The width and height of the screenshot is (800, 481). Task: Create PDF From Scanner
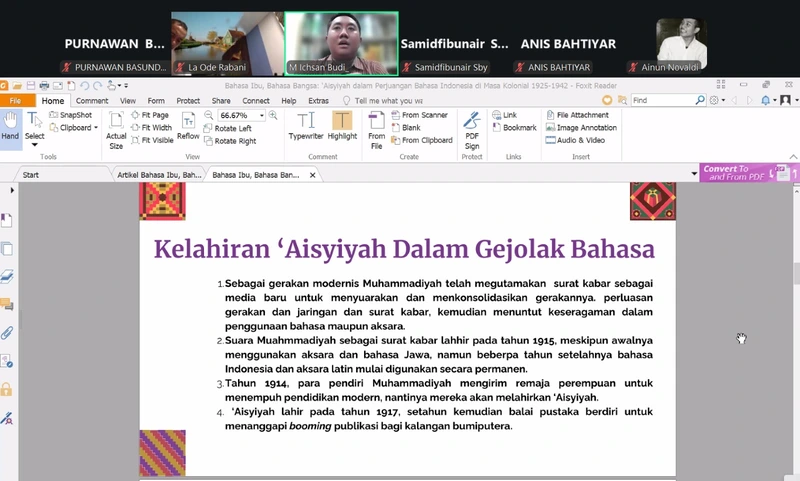coord(419,115)
